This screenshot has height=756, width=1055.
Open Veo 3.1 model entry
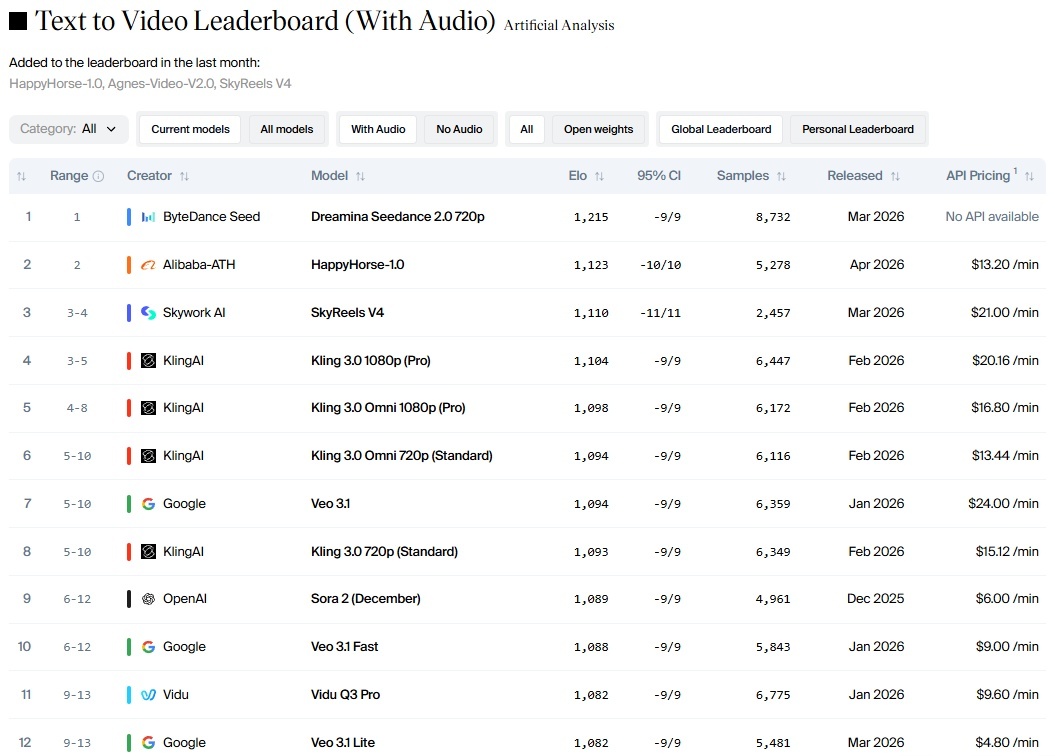(330, 503)
